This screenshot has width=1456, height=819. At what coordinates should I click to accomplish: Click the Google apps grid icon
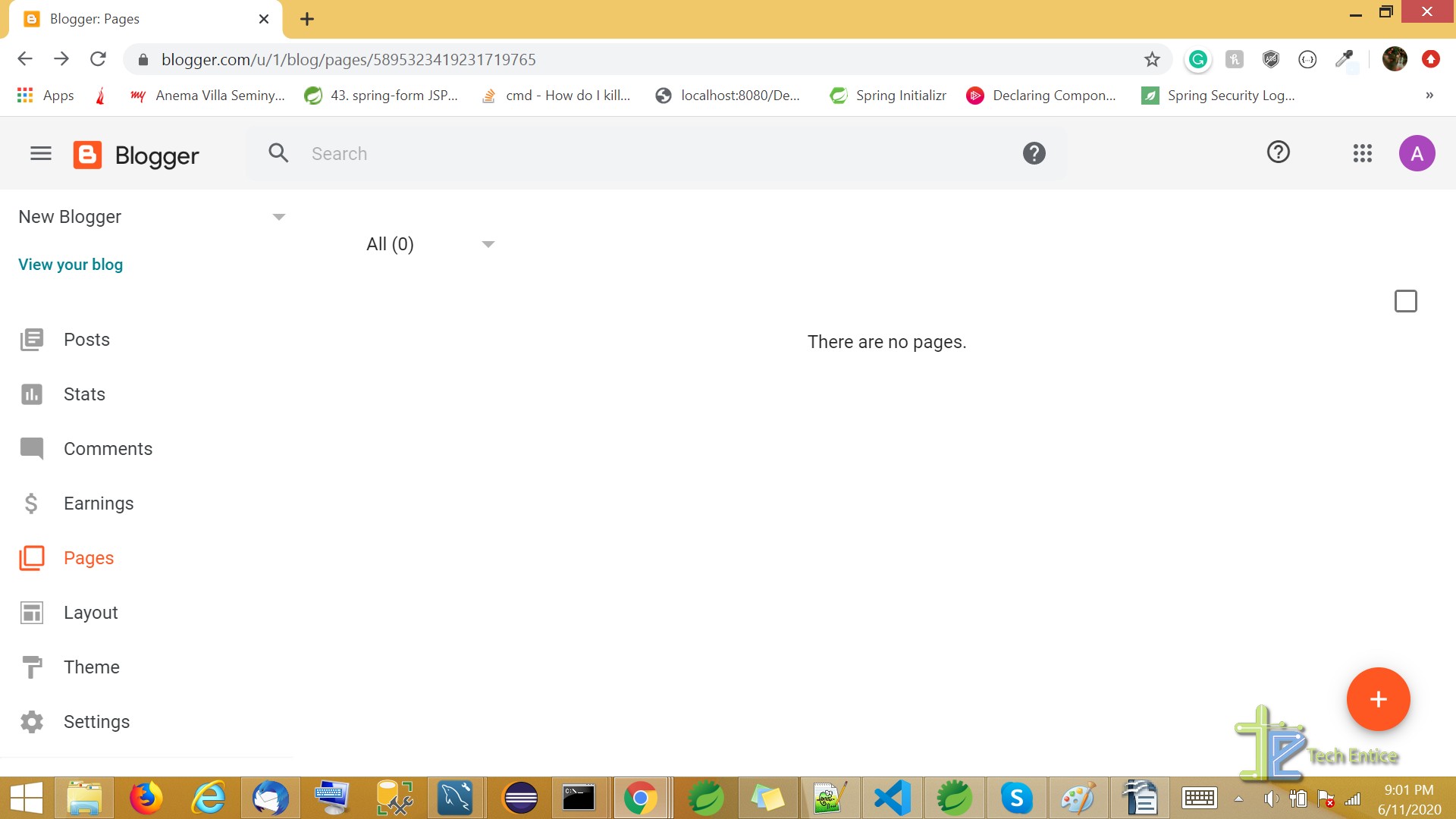tap(1363, 153)
